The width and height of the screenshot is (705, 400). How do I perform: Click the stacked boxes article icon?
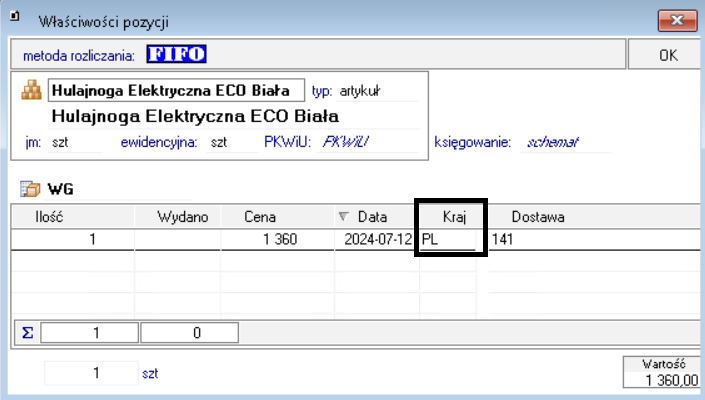[x=32, y=90]
